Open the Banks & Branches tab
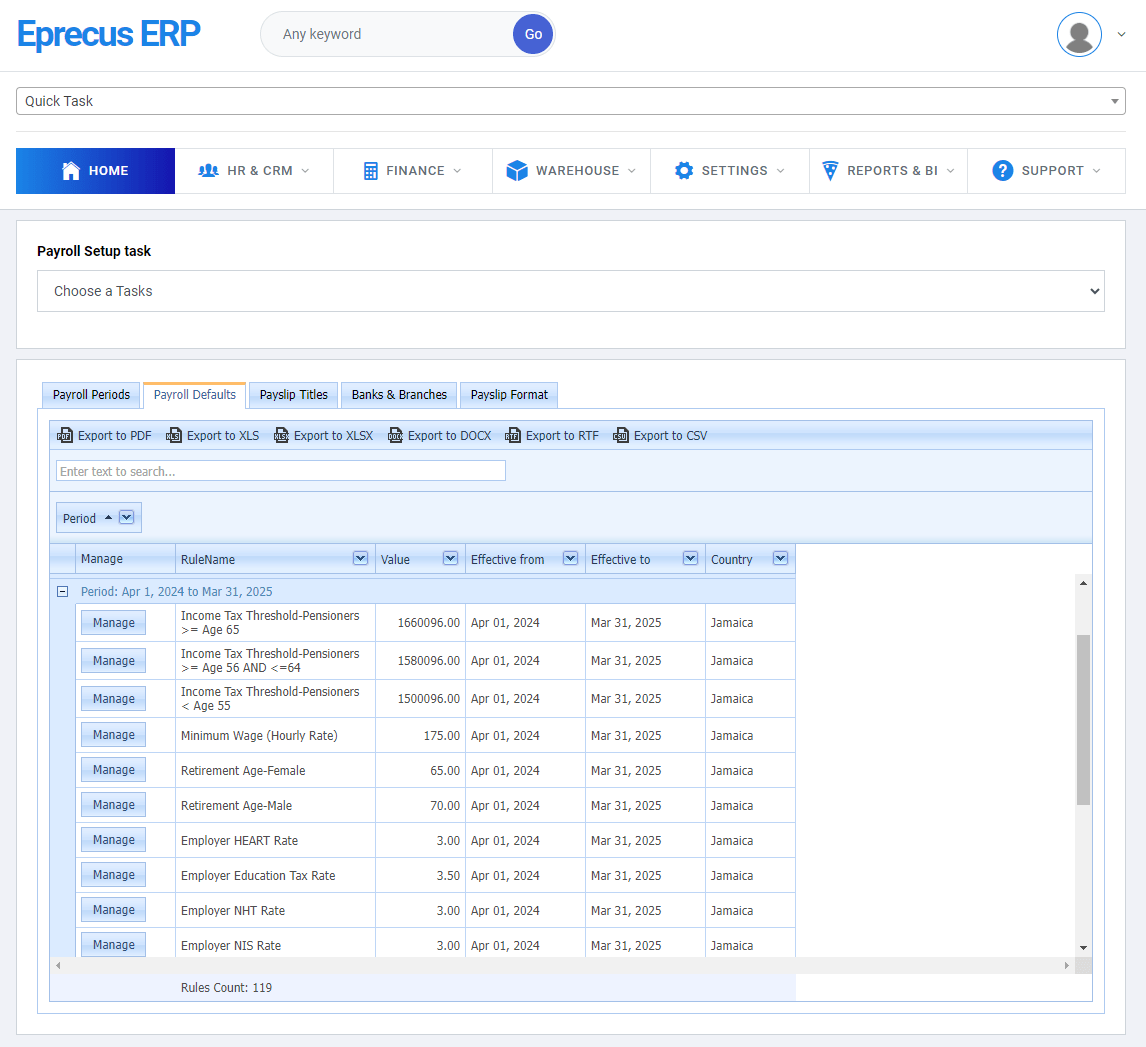Image resolution: width=1146 pixels, height=1047 pixels. pyautogui.click(x=399, y=395)
